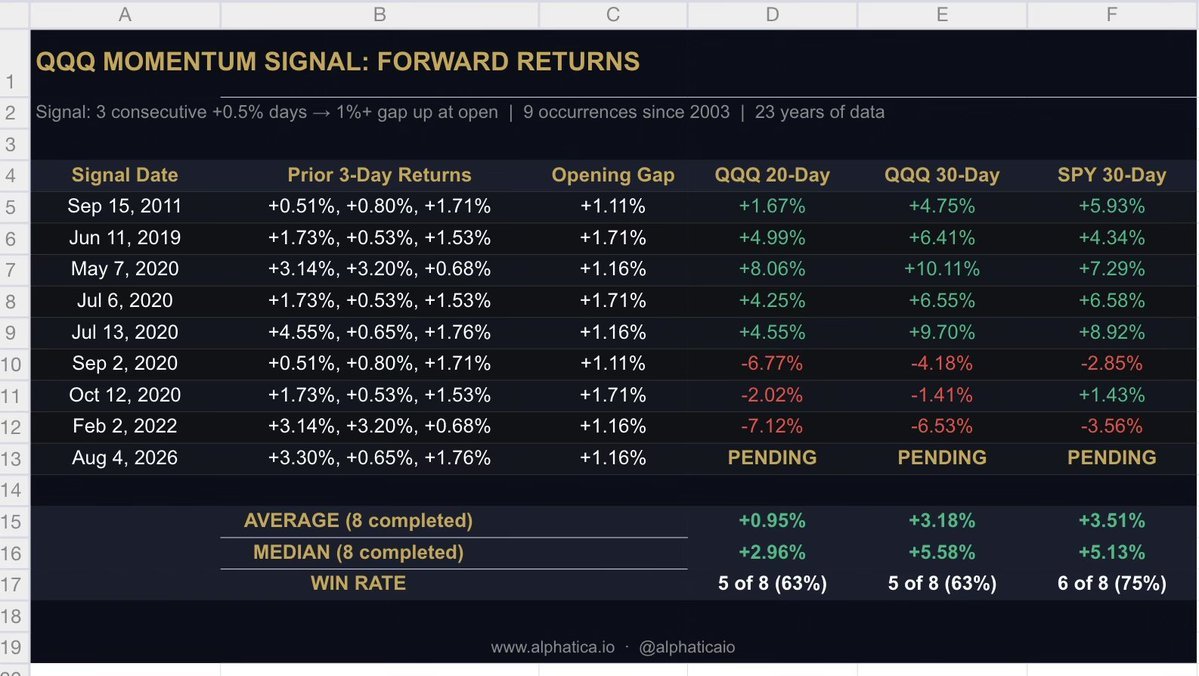
Task: Click the '+0.95%' average QQQ 20-Day value
Action: click(772, 521)
